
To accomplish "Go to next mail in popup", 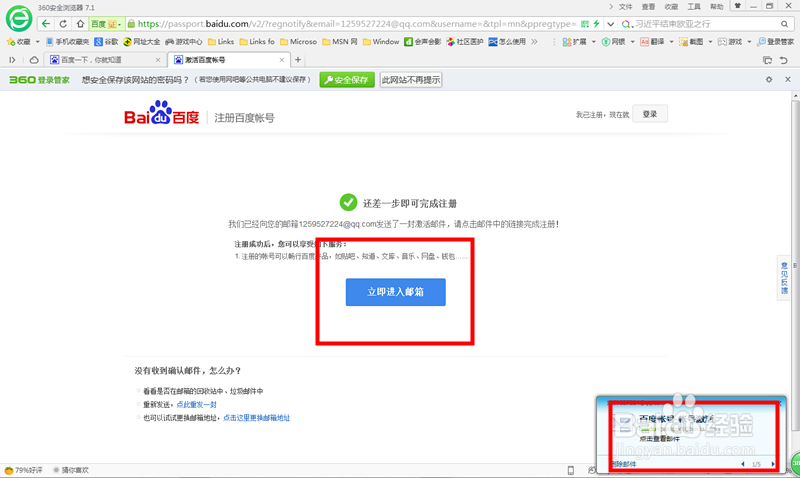I will (x=773, y=464).
